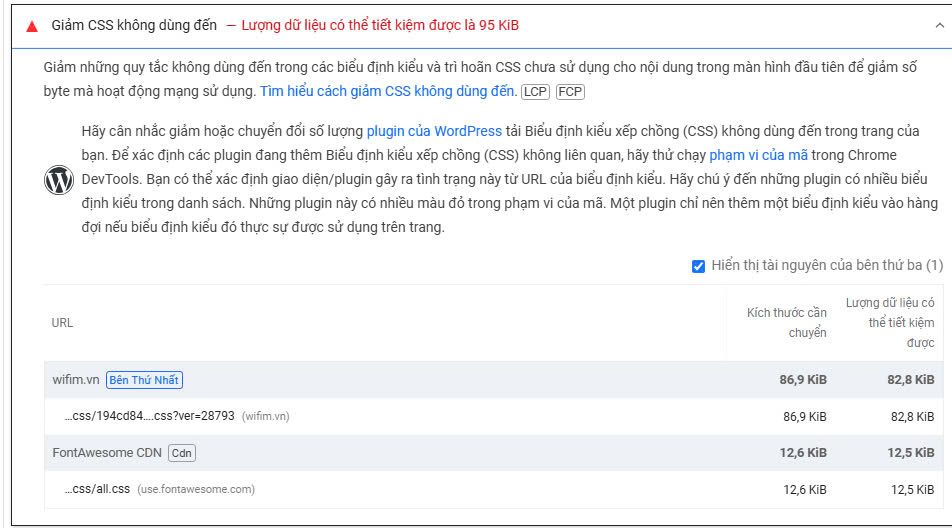This screenshot has height=528, width=952.
Task: Open the ...css/194cd84....css?ver=28793 URL
Action: (x=149, y=416)
